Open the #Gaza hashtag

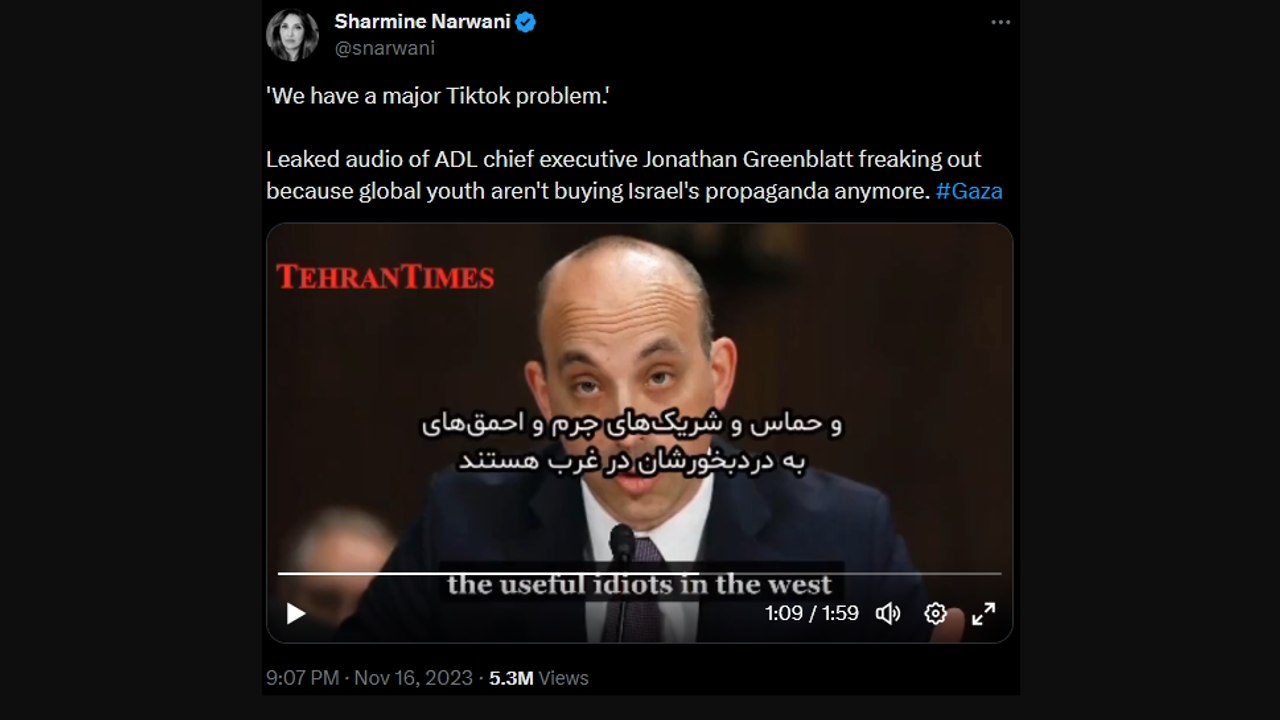969,191
